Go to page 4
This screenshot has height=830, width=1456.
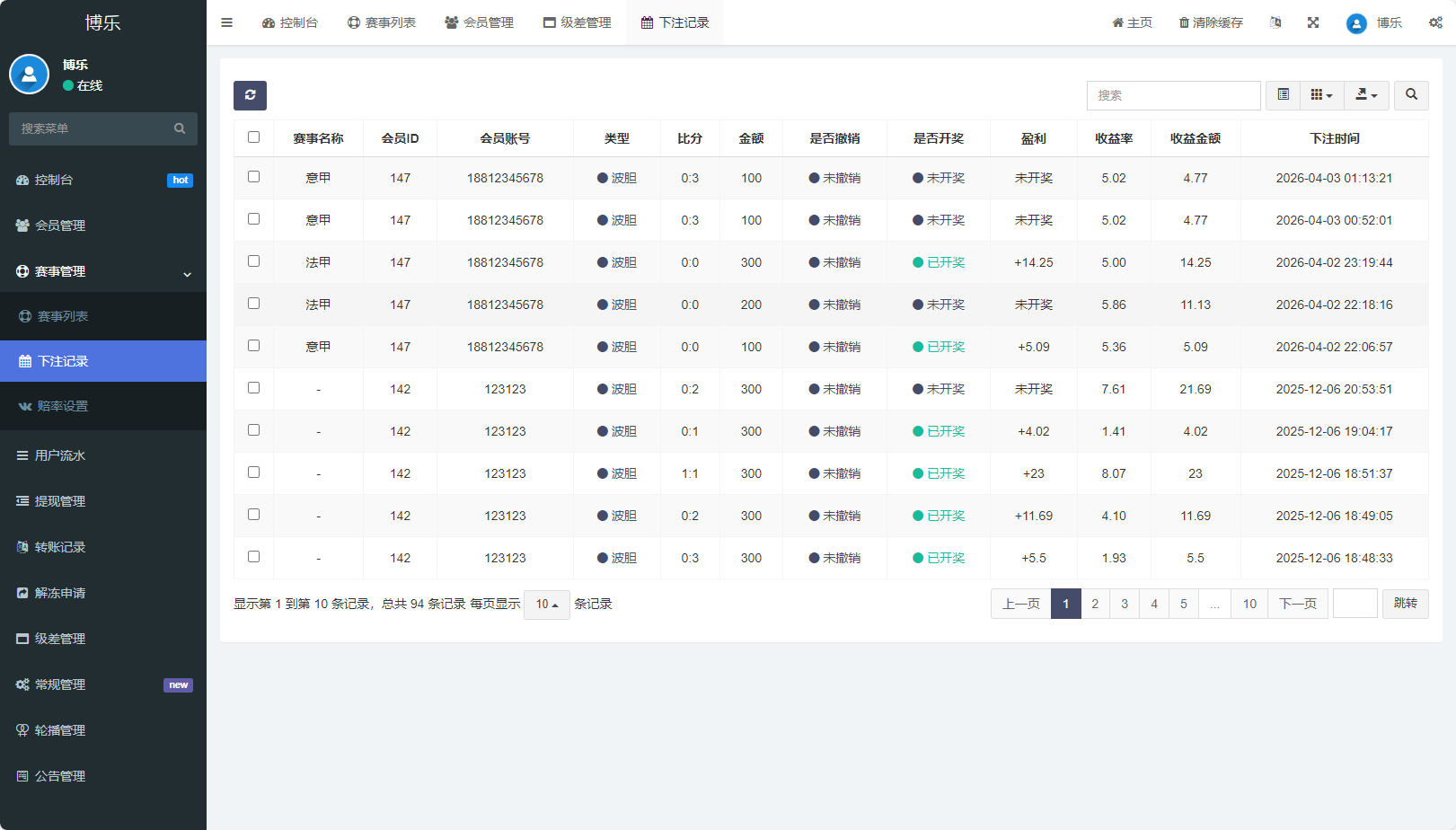tap(1154, 604)
